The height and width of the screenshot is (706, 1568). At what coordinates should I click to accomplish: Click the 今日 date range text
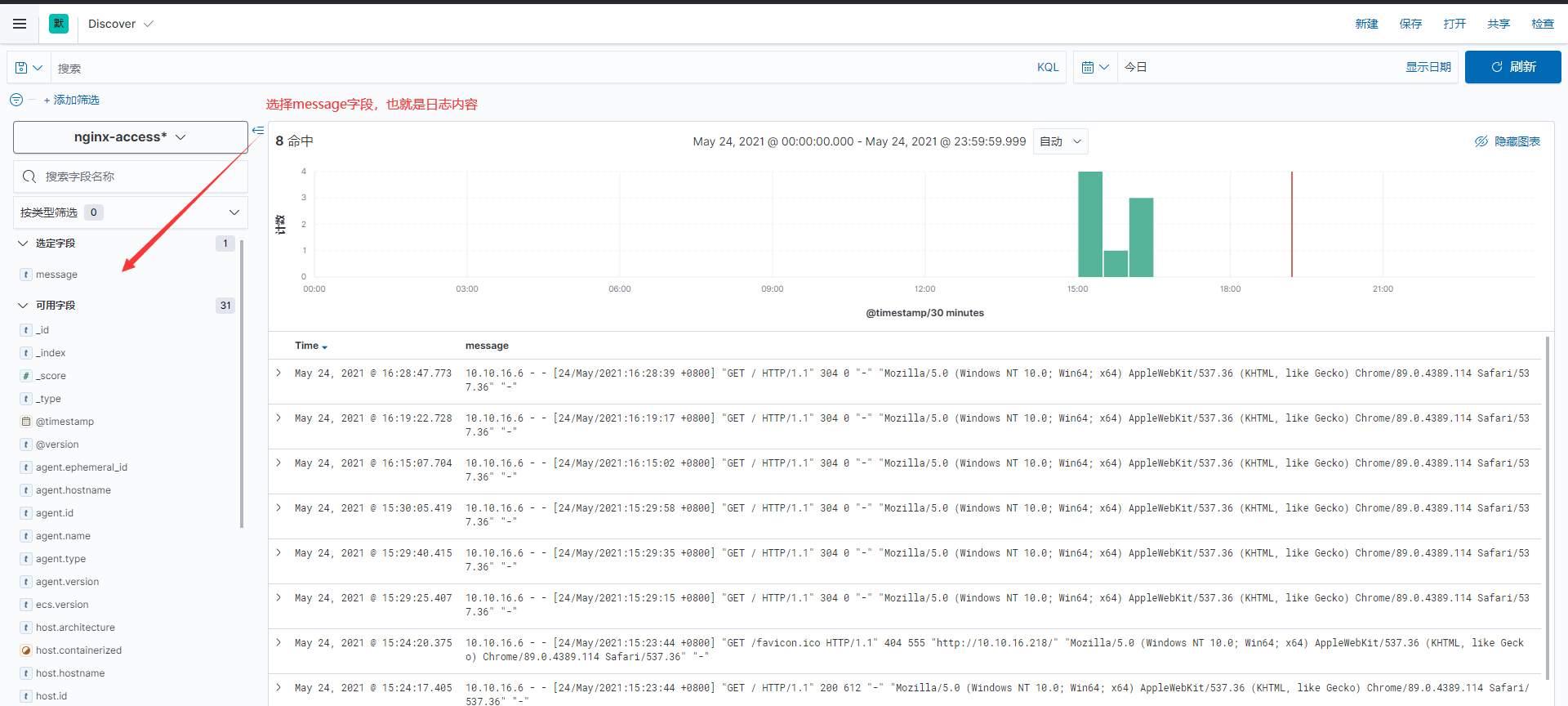point(1136,68)
